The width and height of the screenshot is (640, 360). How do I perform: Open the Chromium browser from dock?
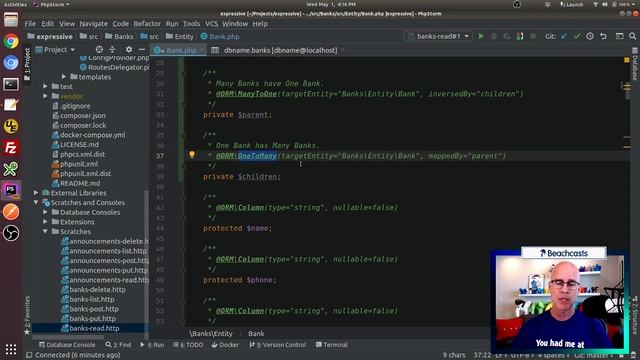tap(11, 62)
